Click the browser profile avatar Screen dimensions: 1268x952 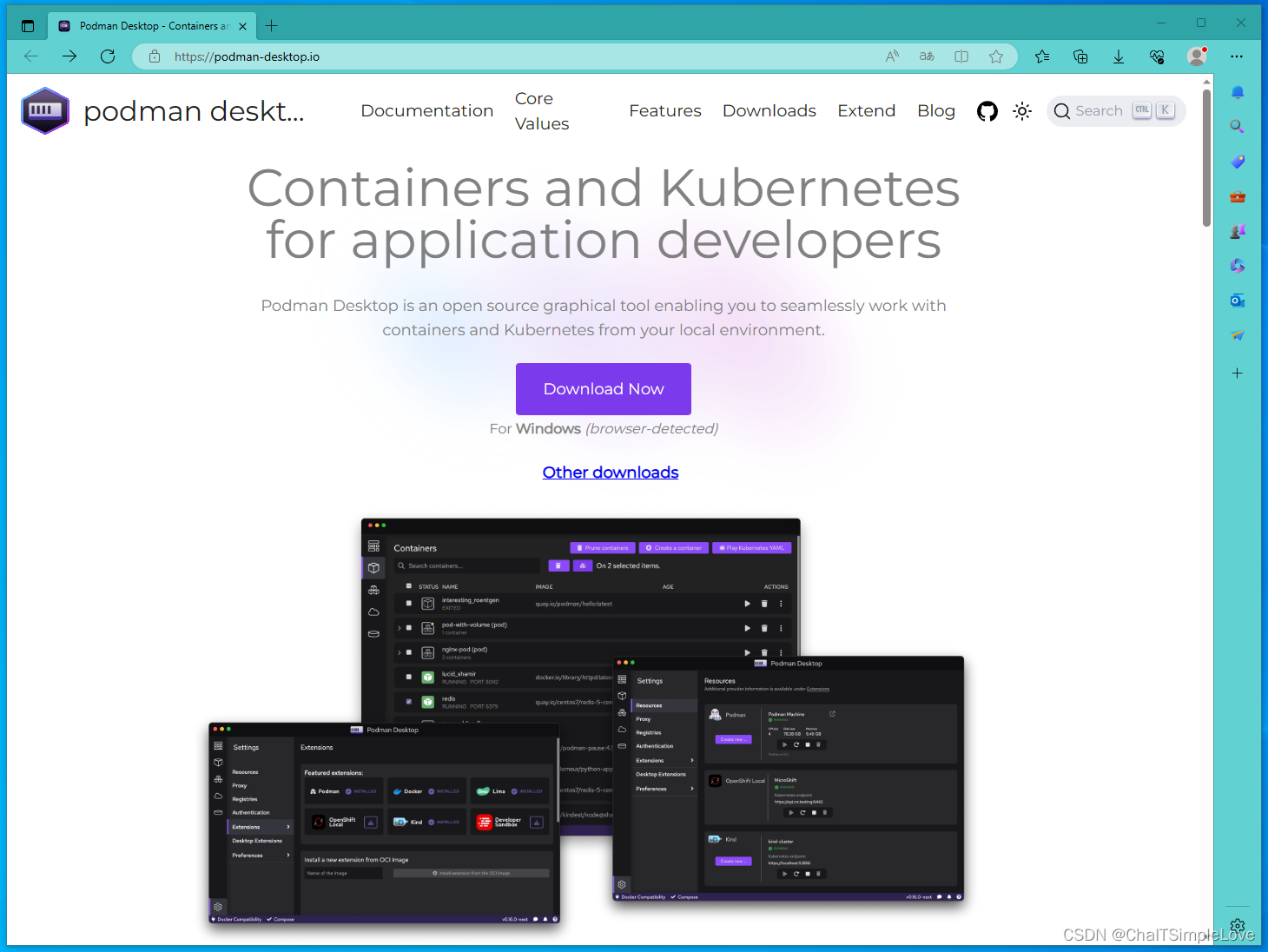(1198, 56)
